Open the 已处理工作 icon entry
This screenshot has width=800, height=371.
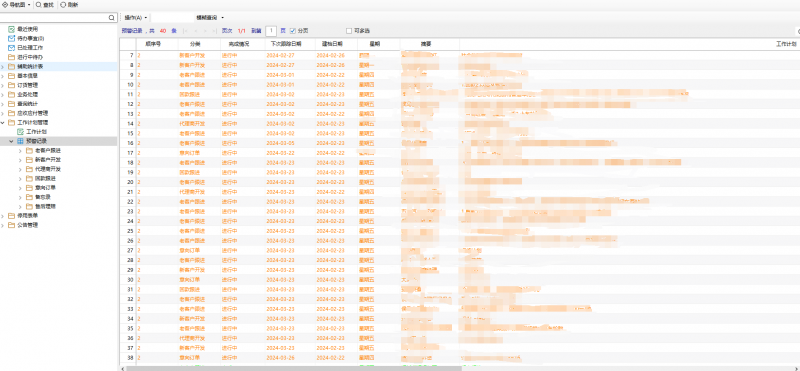pos(11,48)
